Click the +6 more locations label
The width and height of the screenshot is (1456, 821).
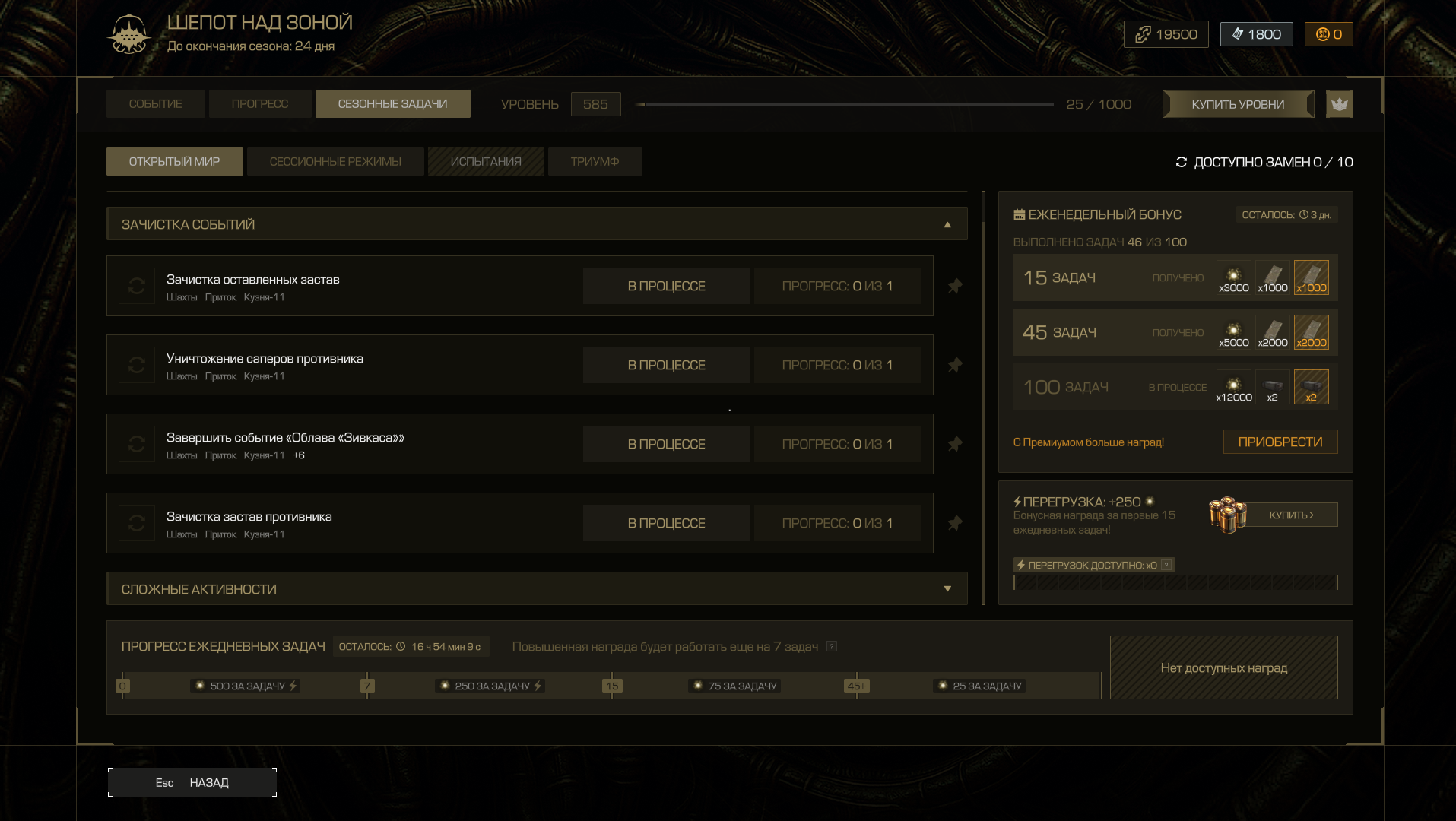[299, 455]
